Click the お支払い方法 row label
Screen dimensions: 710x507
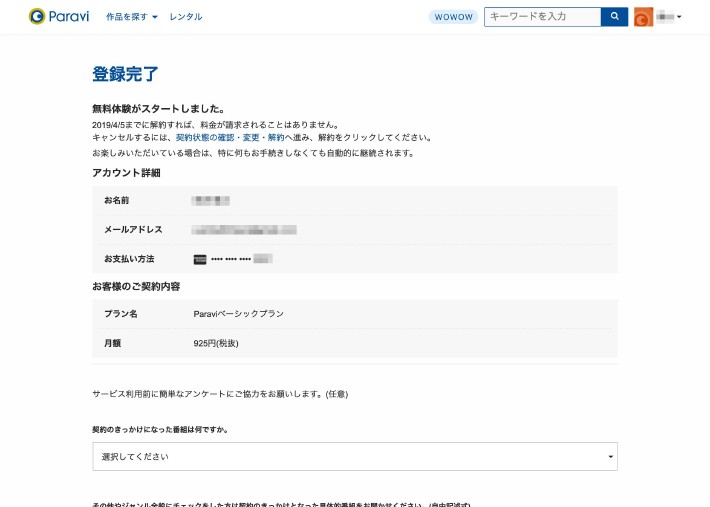pyautogui.click(x=129, y=259)
